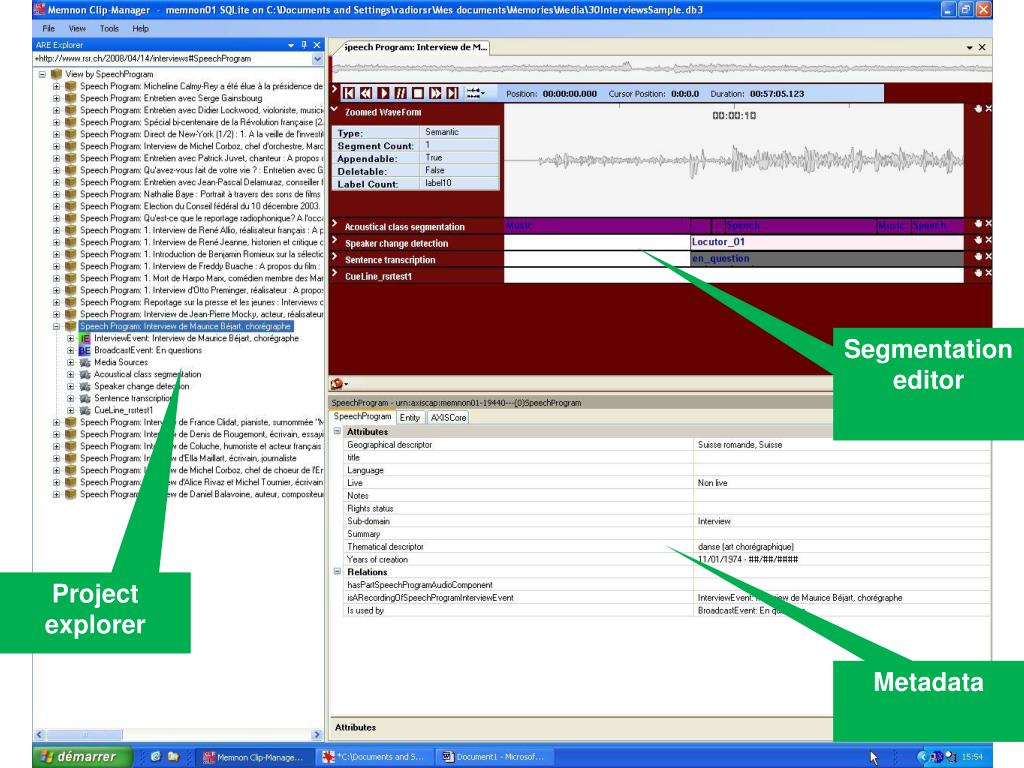
Task: Collapse the Relations section in metadata
Action: click(x=338, y=571)
